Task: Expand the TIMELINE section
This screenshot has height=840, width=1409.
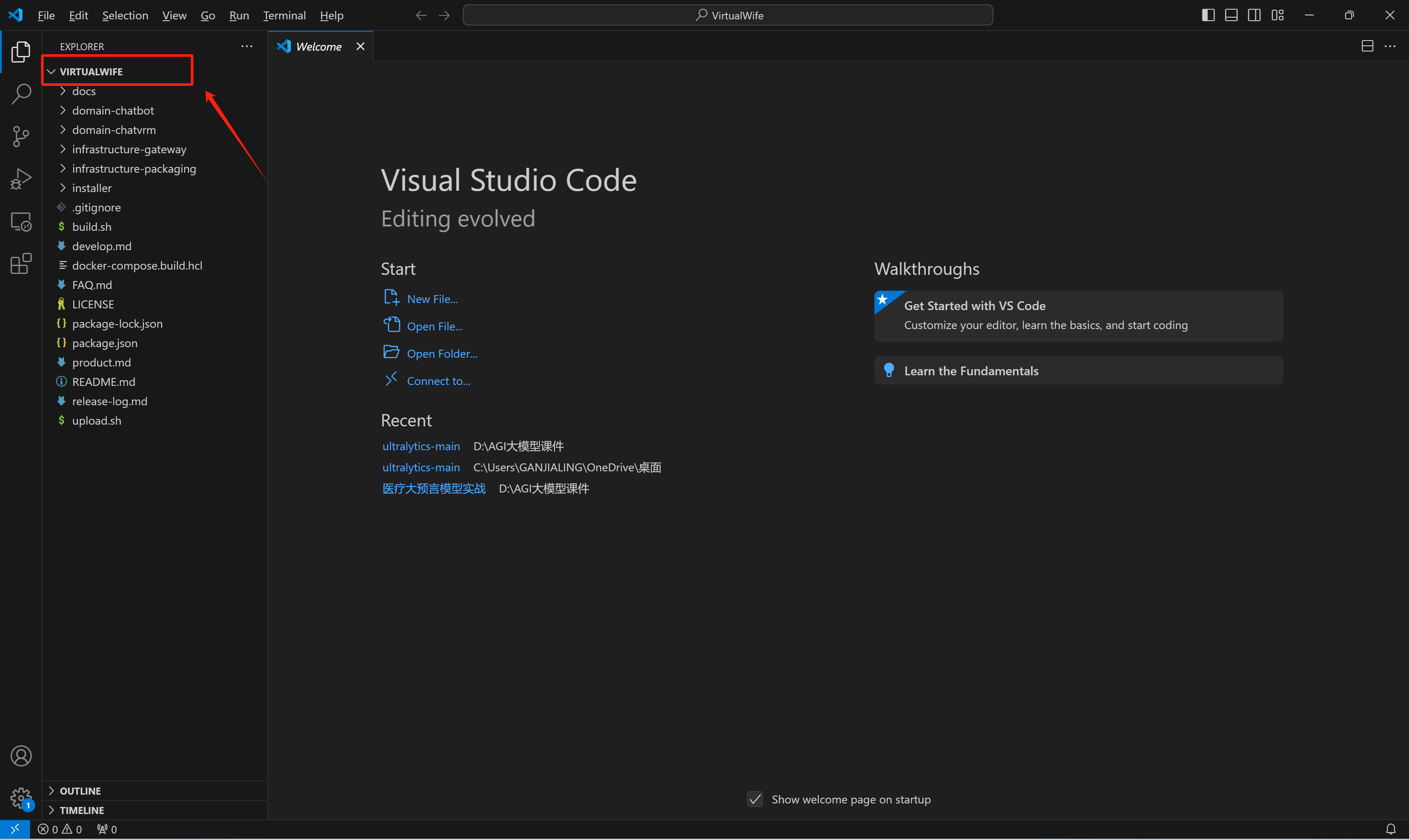Action: (154, 810)
